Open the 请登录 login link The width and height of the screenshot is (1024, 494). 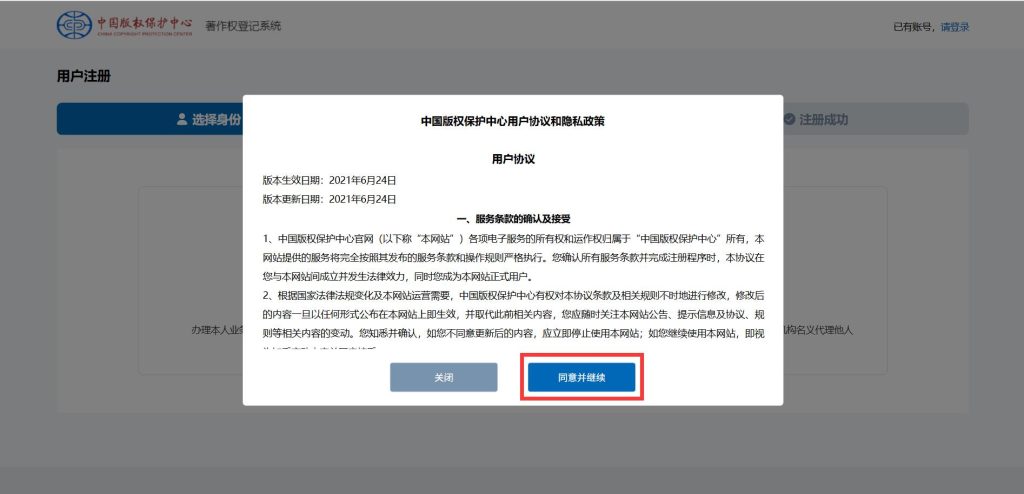click(955, 27)
